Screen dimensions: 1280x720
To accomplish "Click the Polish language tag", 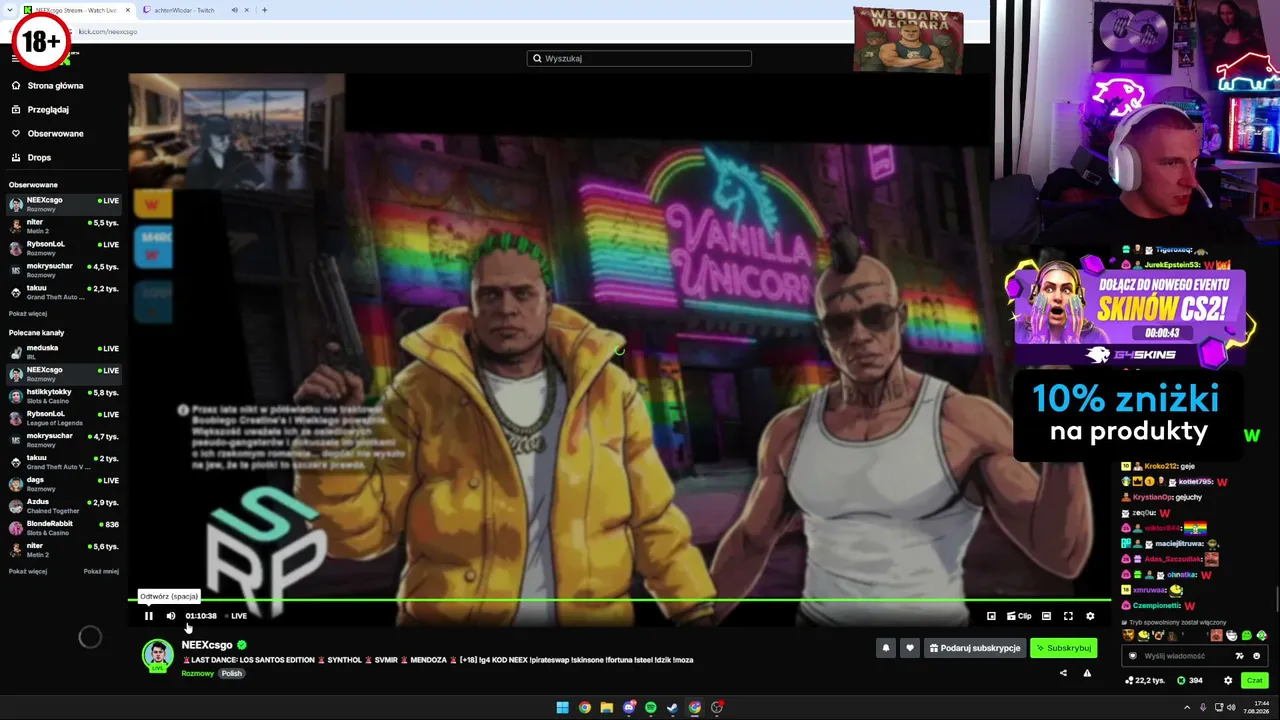I will pyautogui.click(x=232, y=674).
